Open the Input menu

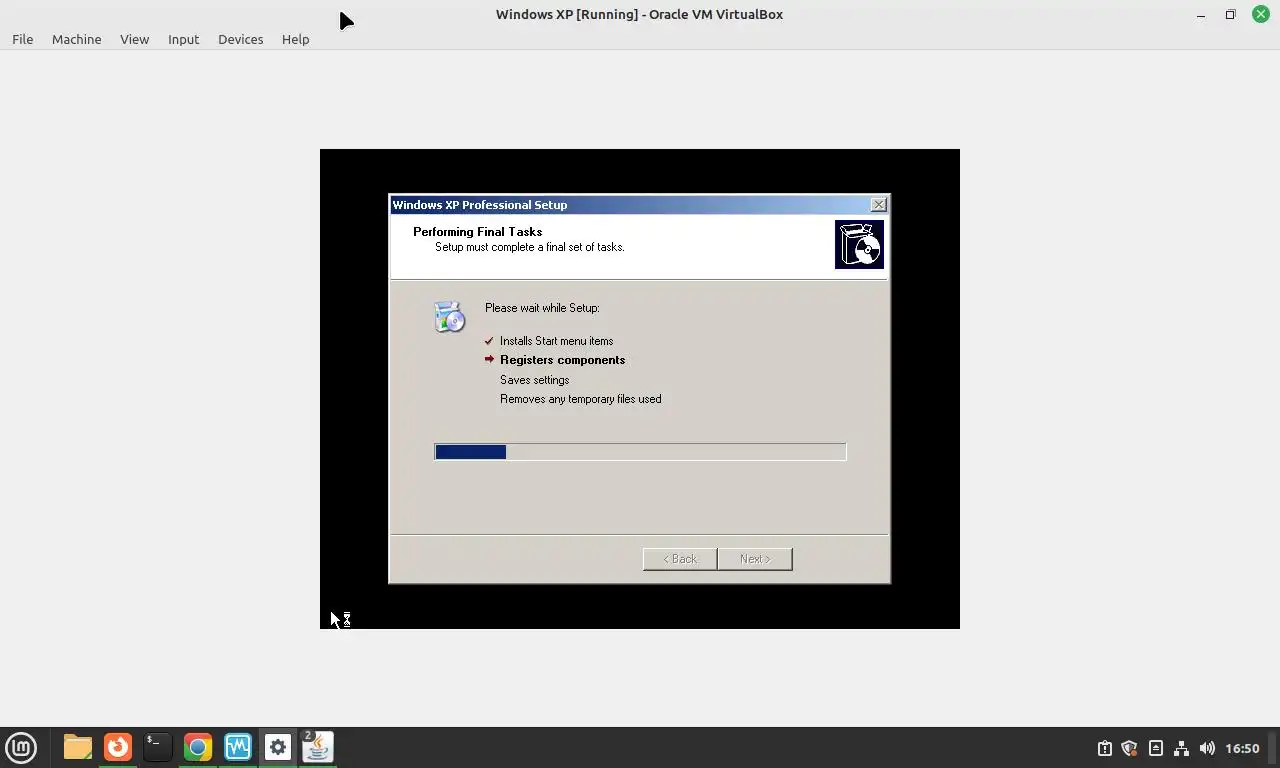[x=183, y=39]
